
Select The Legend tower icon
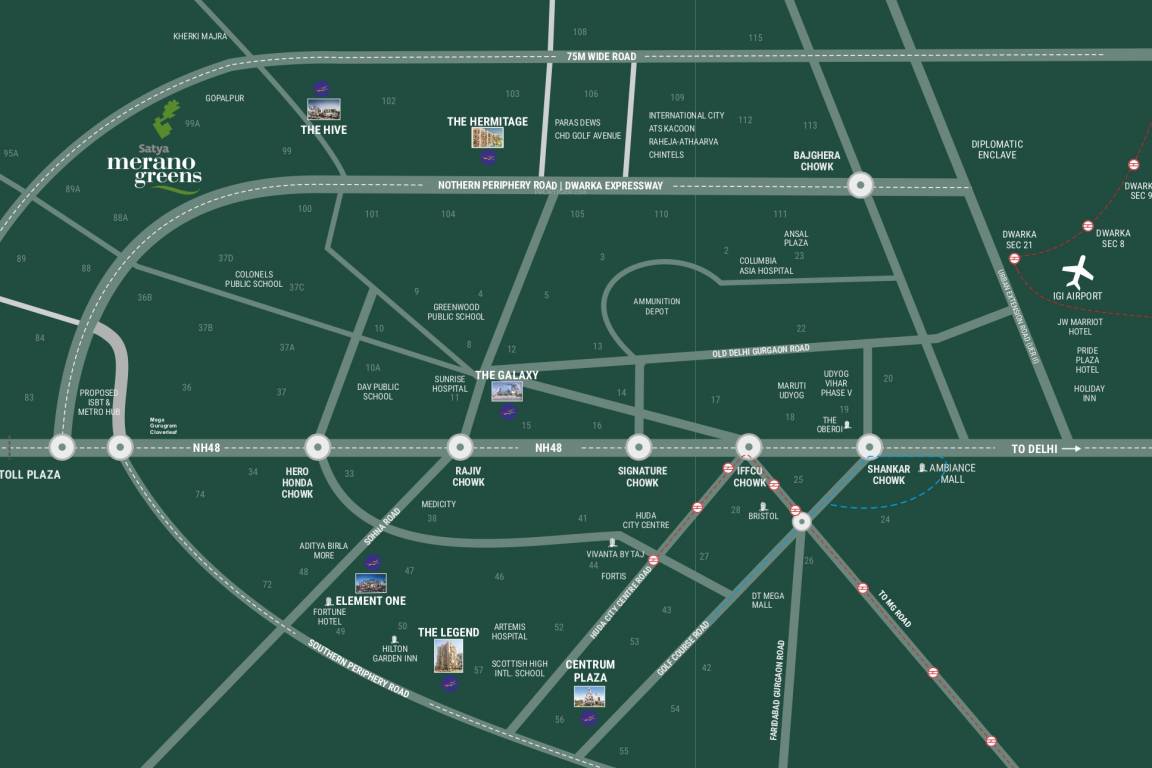450,656
